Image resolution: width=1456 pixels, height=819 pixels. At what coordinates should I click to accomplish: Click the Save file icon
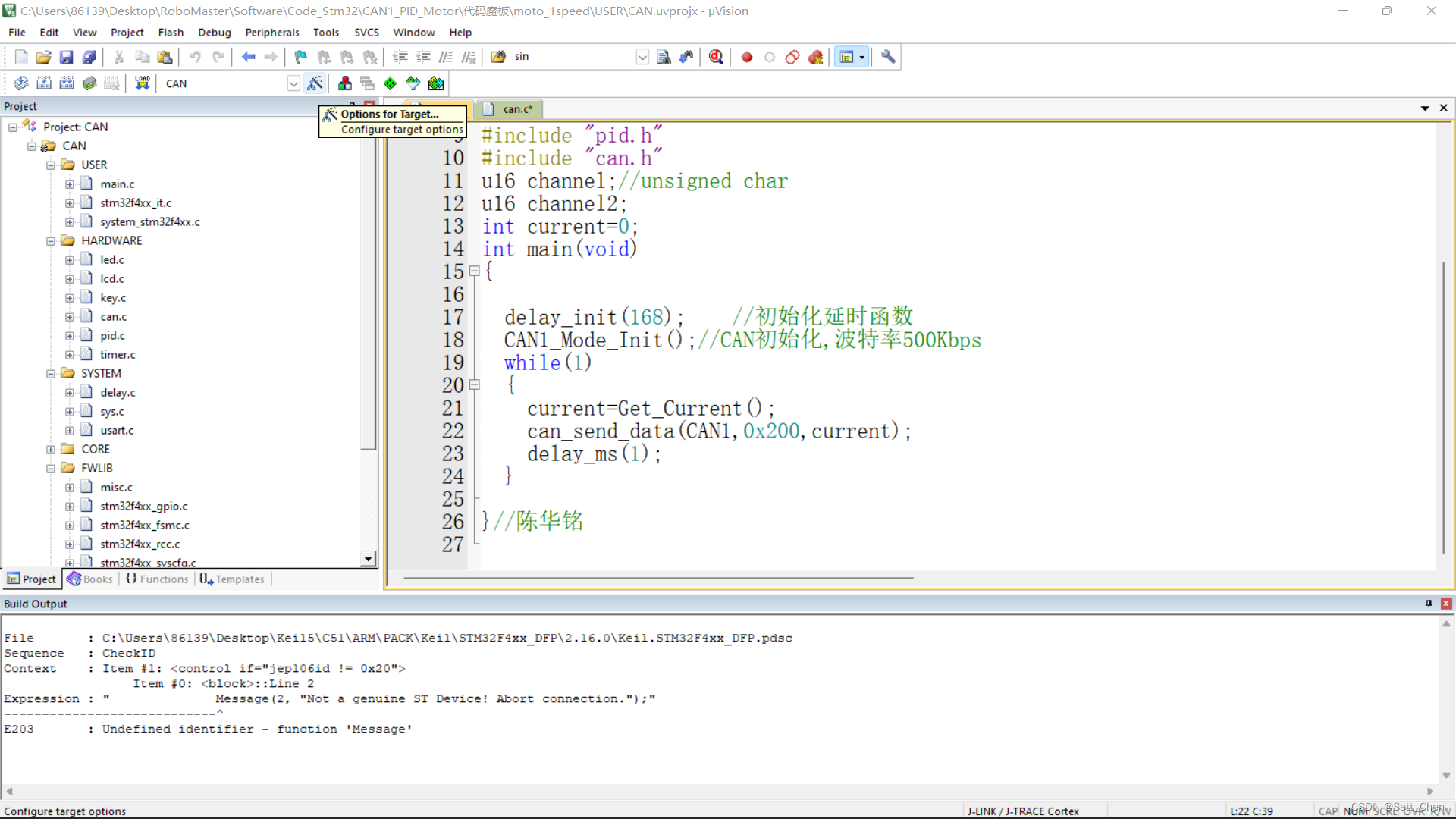[66, 57]
